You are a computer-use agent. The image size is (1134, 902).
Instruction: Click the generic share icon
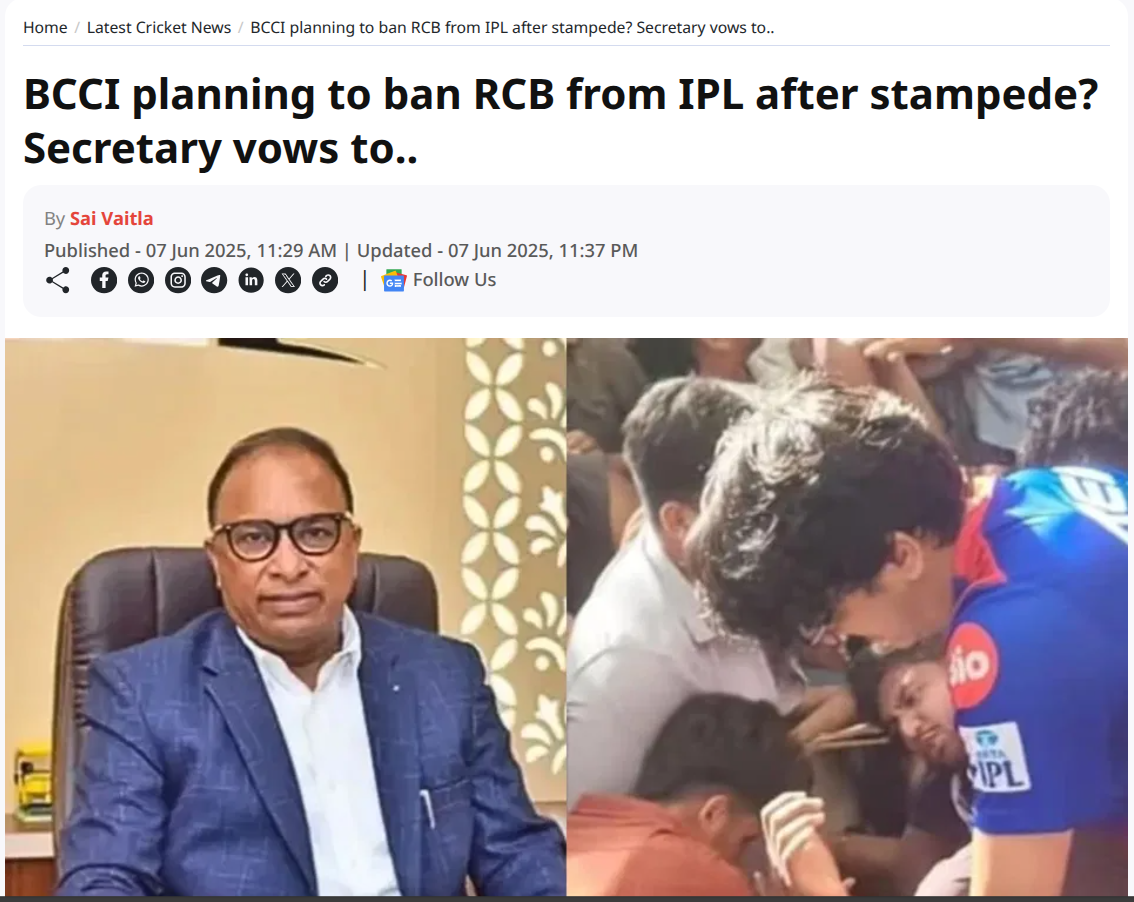(58, 281)
